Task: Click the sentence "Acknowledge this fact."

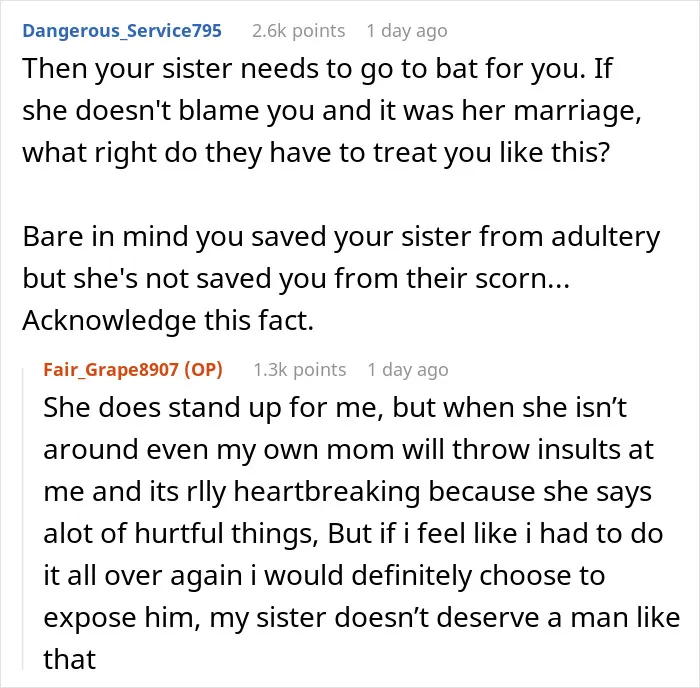Action: pos(168,321)
